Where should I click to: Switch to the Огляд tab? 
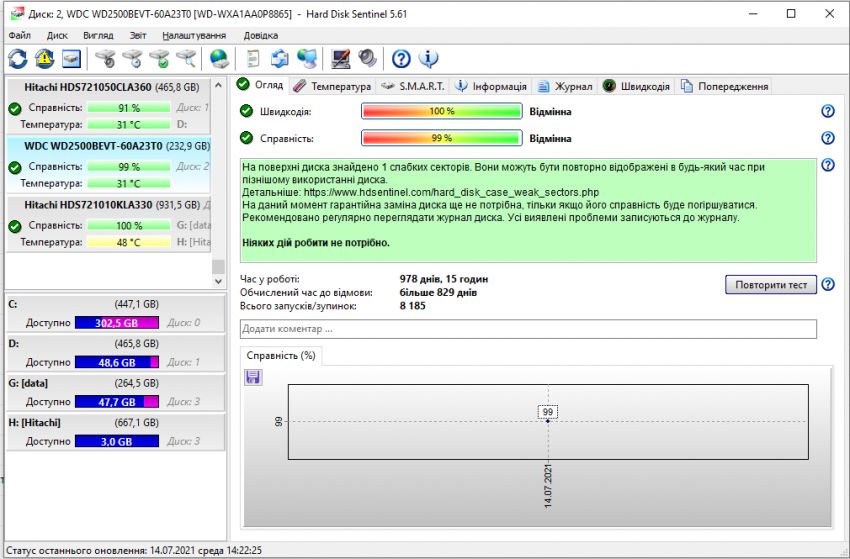tap(261, 85)
